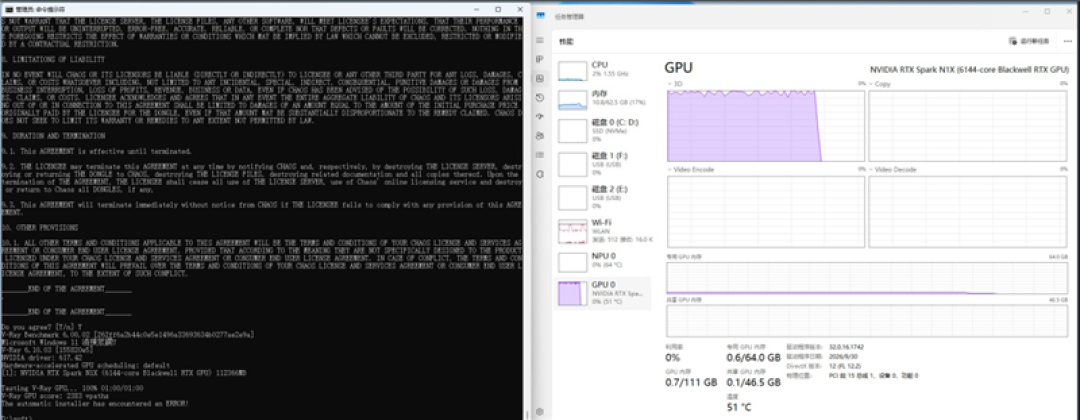Click the DirectX version 12 (FL 12.2) value
This screenshot has height=420, width=1080.
(844, 366)
